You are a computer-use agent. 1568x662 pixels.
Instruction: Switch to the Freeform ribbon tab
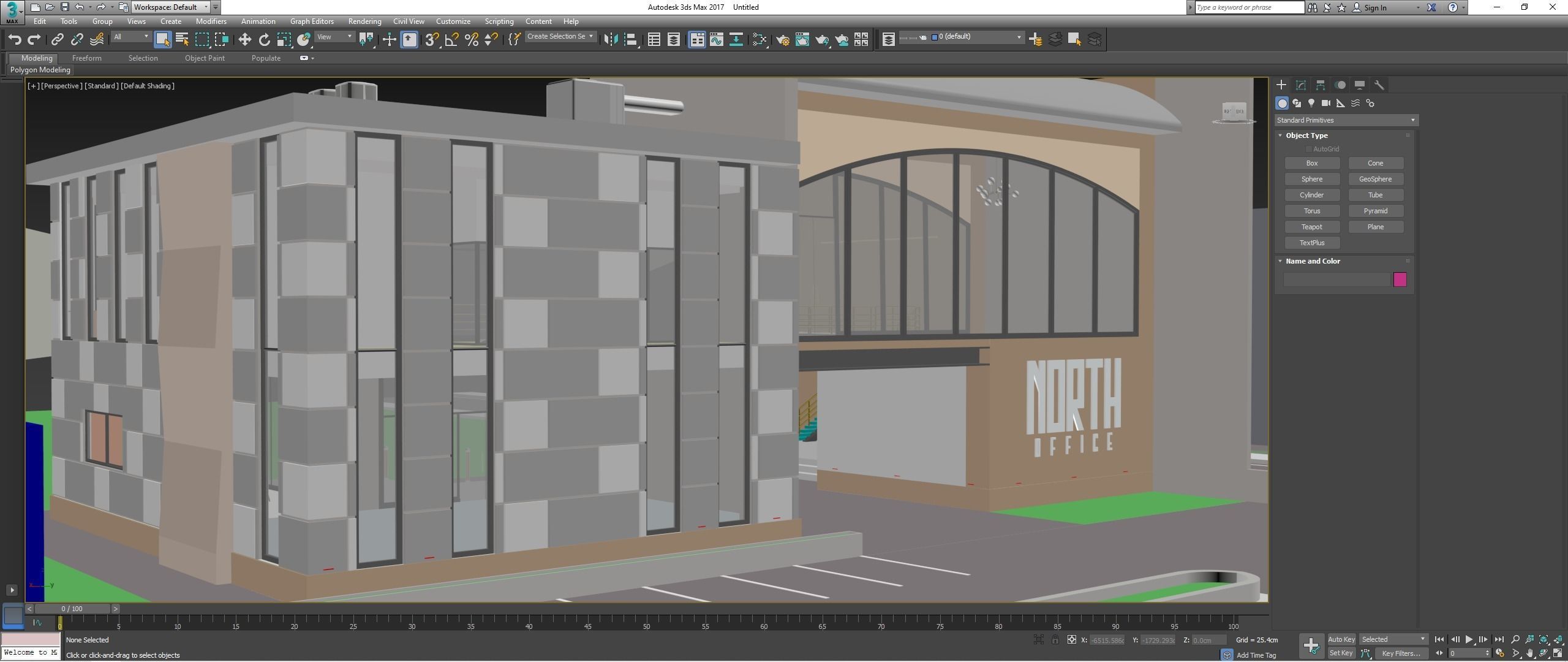86,58
